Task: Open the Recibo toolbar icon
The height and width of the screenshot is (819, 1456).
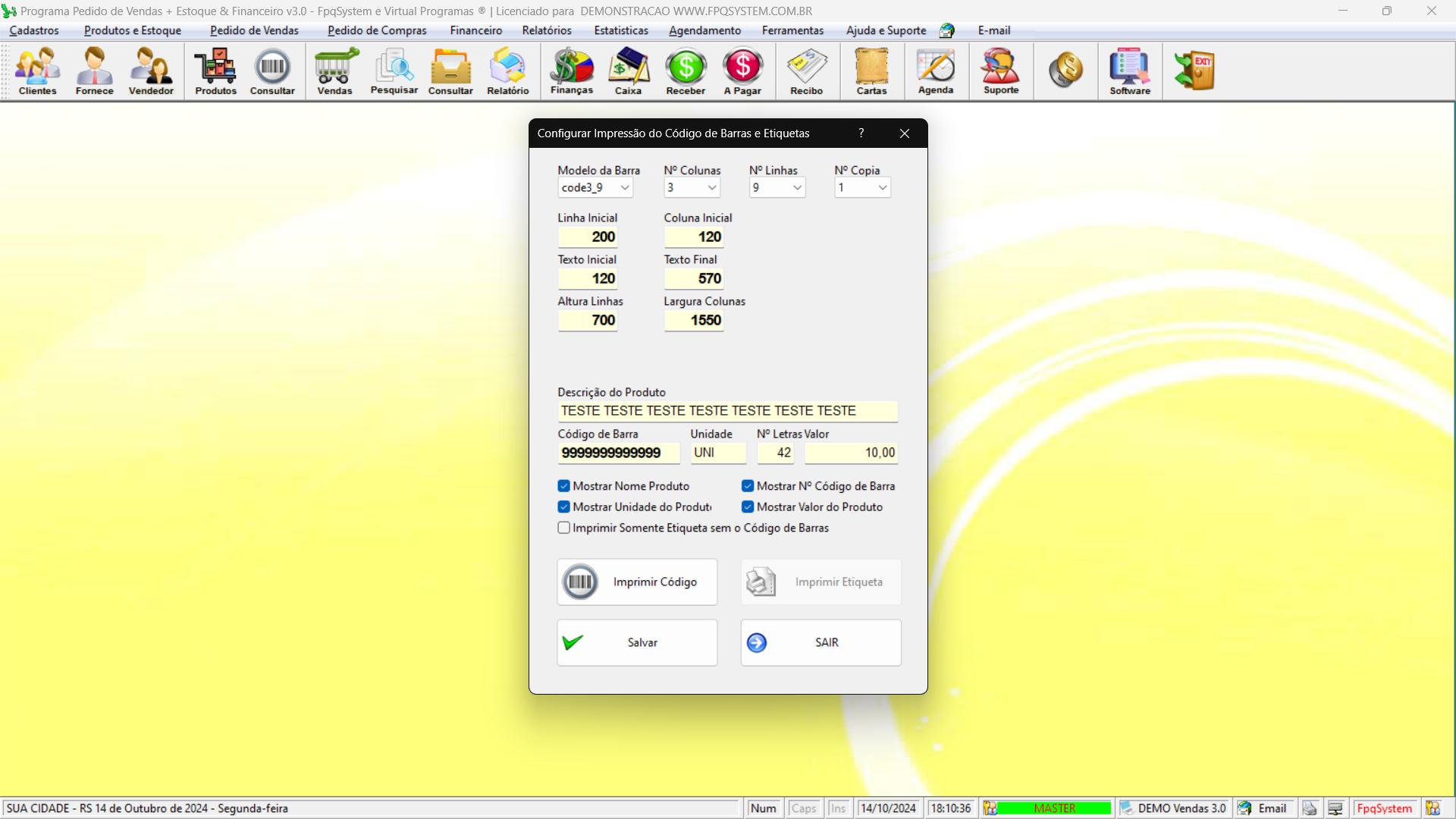Action: coord(806,71)
